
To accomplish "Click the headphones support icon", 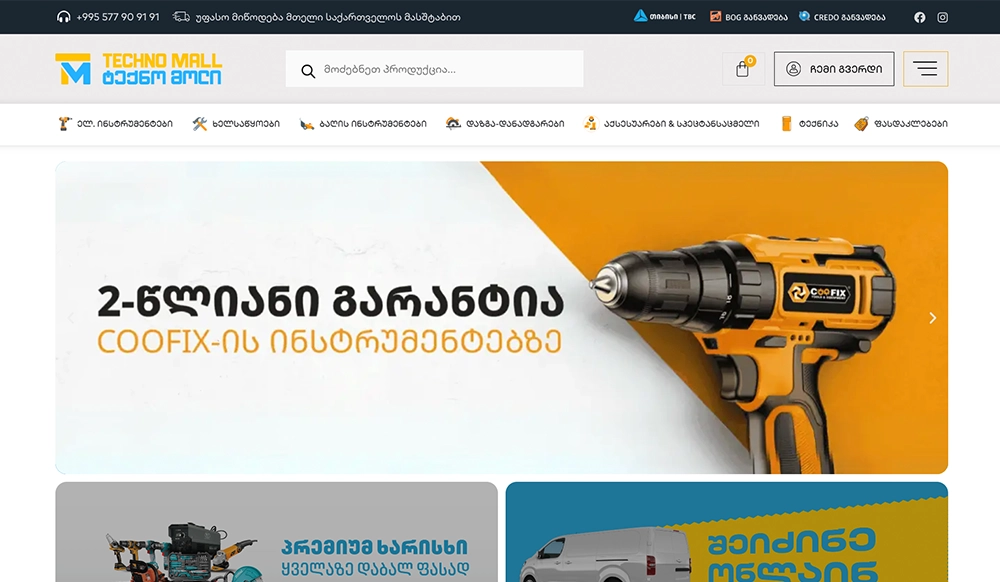I will tap(64, 17).
